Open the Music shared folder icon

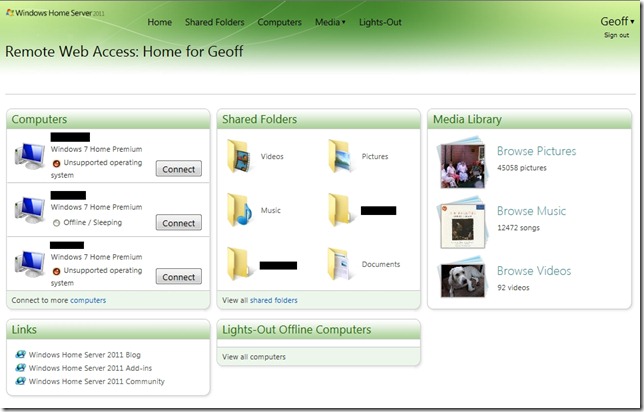point(240,211)
